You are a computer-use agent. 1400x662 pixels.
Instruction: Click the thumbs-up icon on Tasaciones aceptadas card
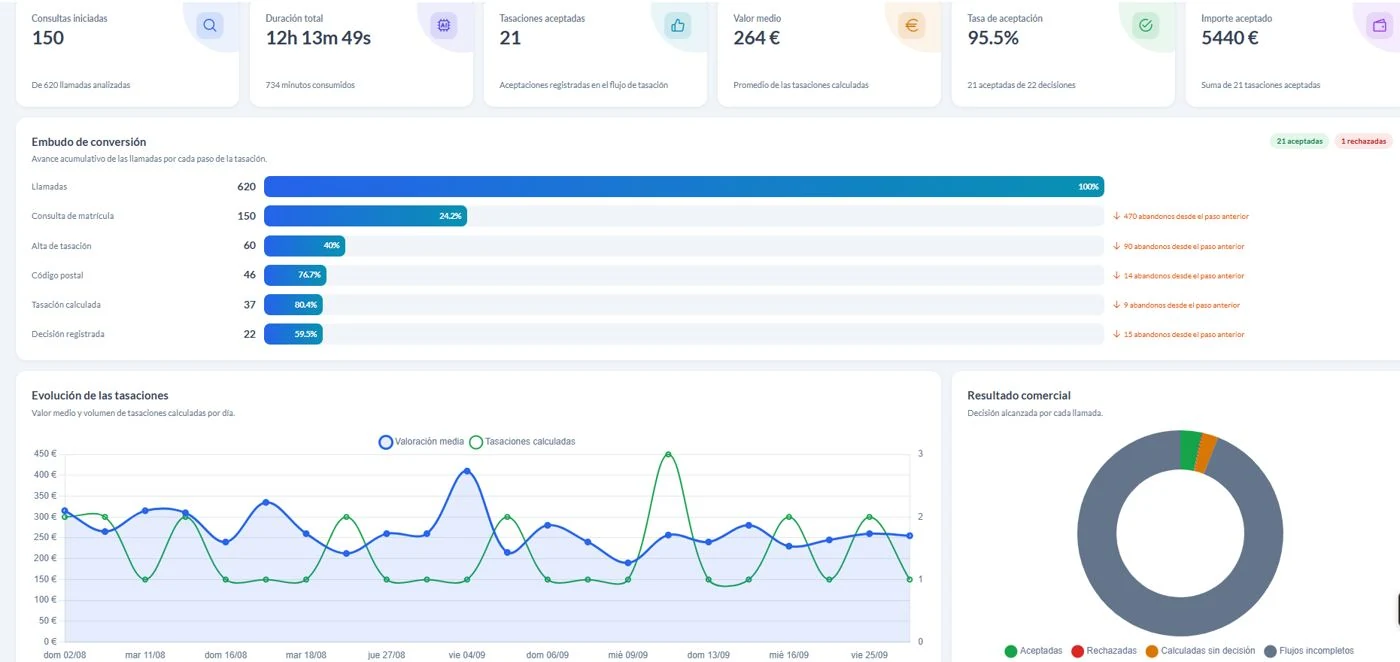(x=678, y=26)
